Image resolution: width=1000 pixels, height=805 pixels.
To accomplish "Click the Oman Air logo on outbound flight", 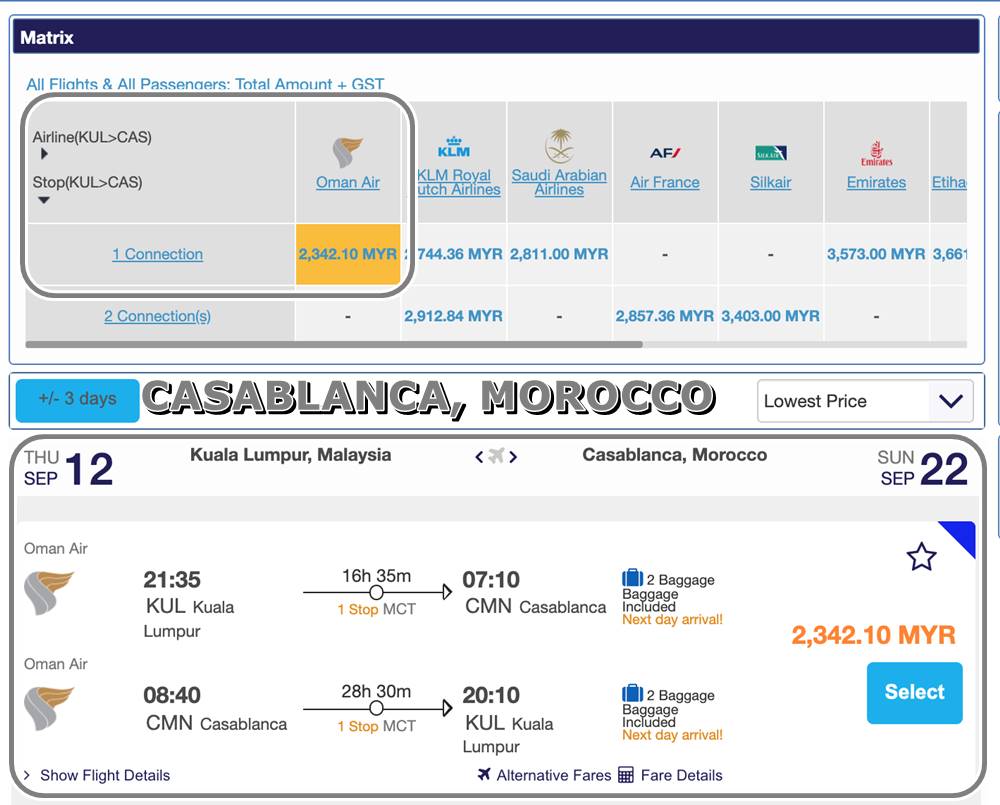I will pos(49,593).
